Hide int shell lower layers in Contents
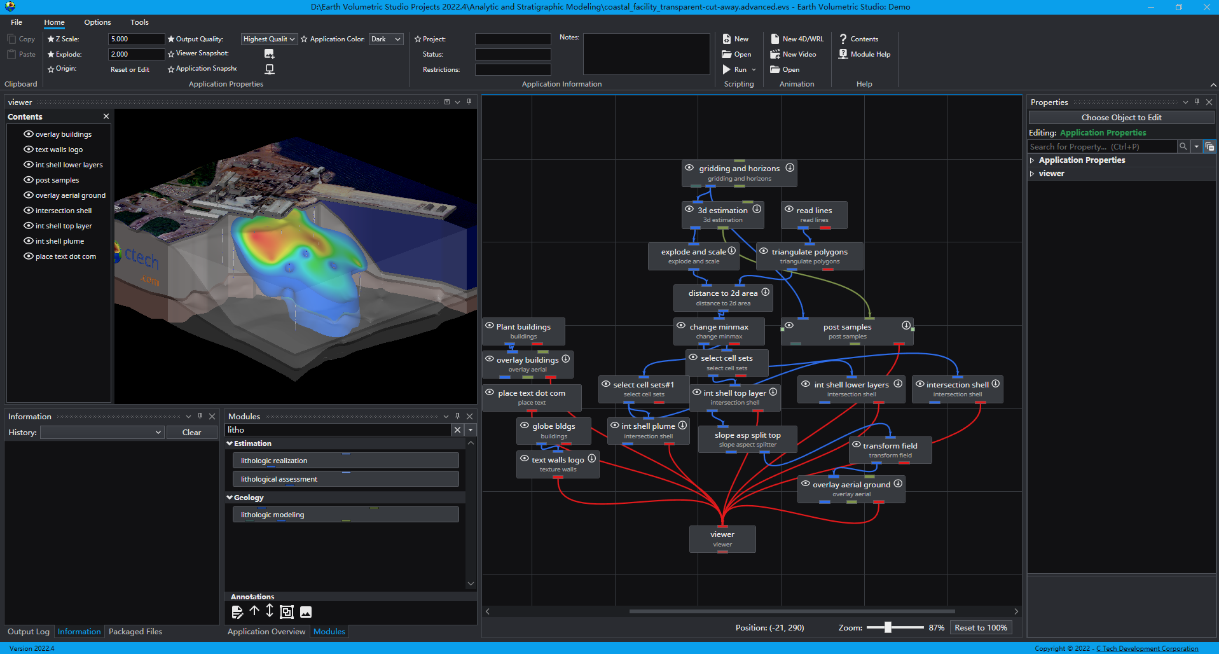This screenshot has width=1219, height=654. click(x=28, y=164)
